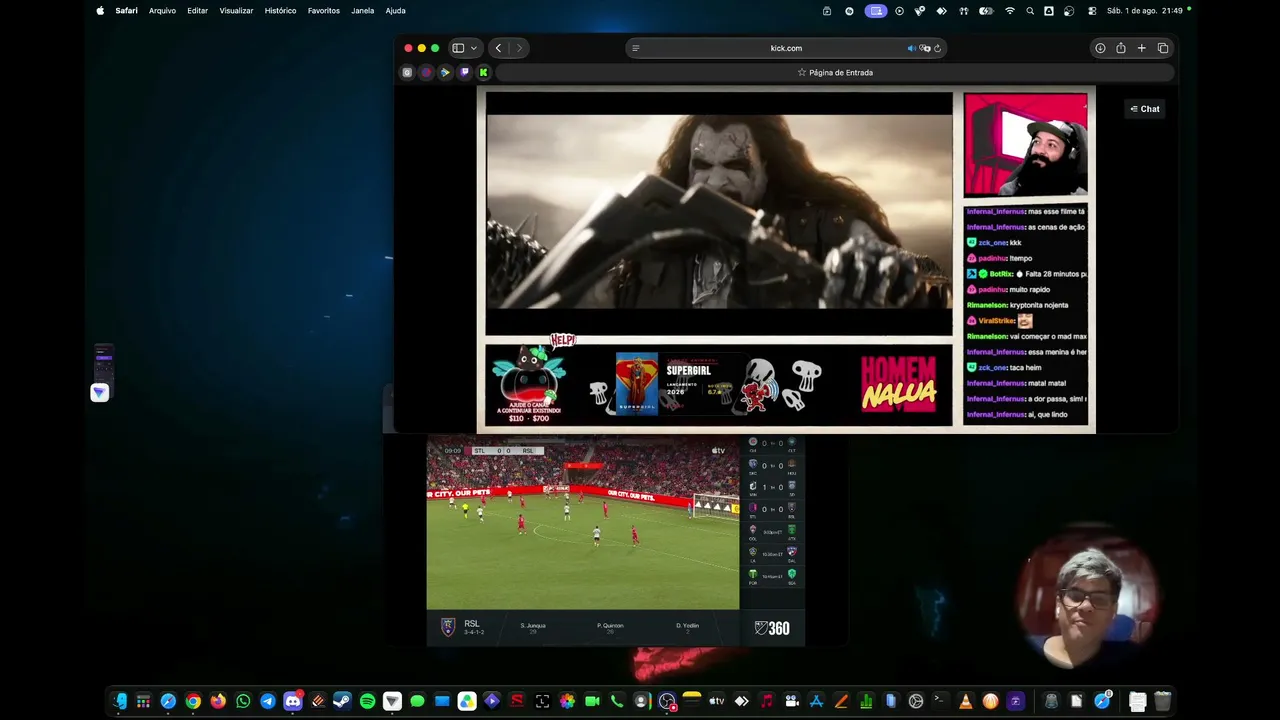Image resolution: width=1280 pixels, height=720 pixels.
Task: Open FaceTime from the Dock
Action: click(x=592, y=701)
